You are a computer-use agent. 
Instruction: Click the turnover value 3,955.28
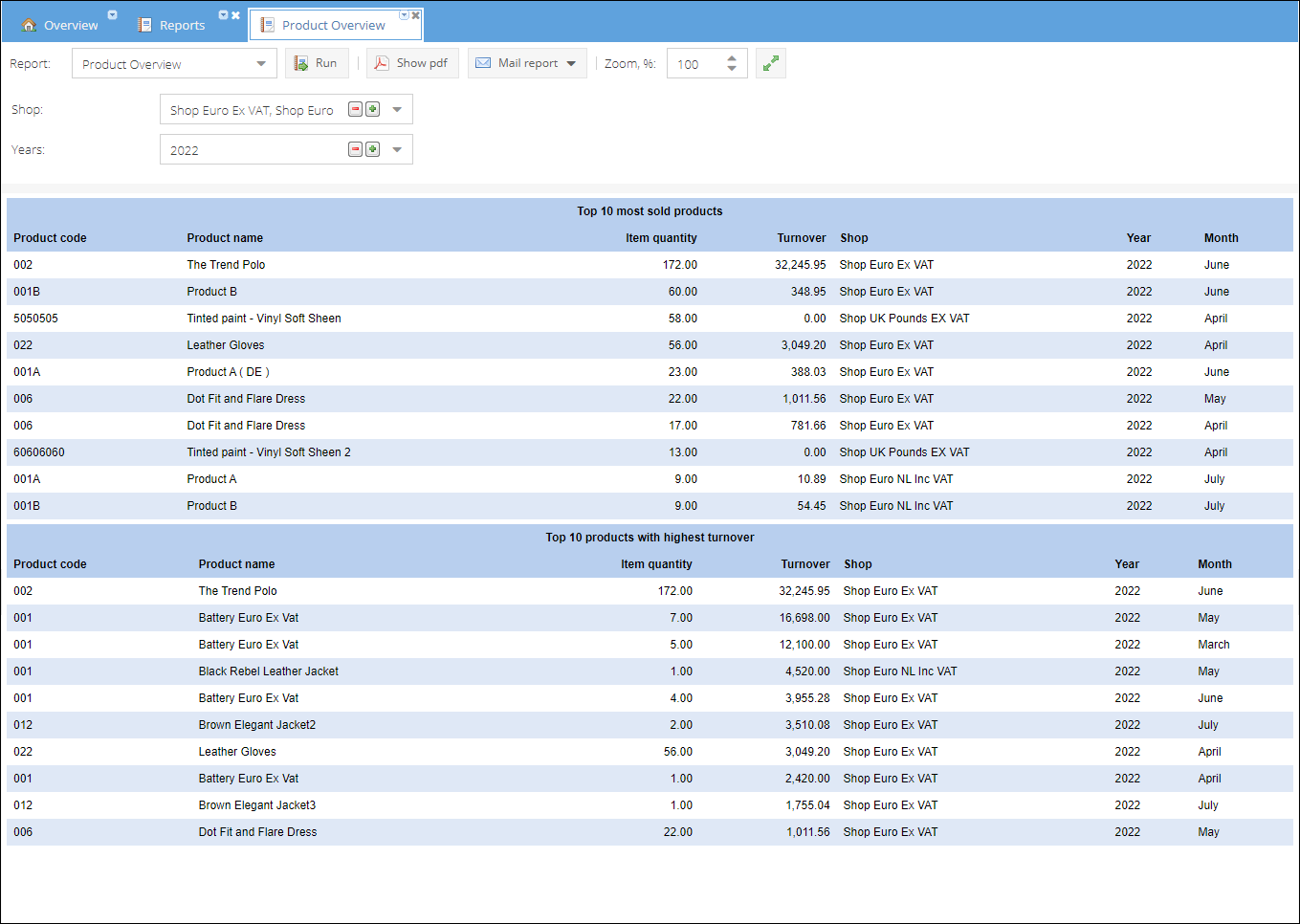(x=807, y=698)
